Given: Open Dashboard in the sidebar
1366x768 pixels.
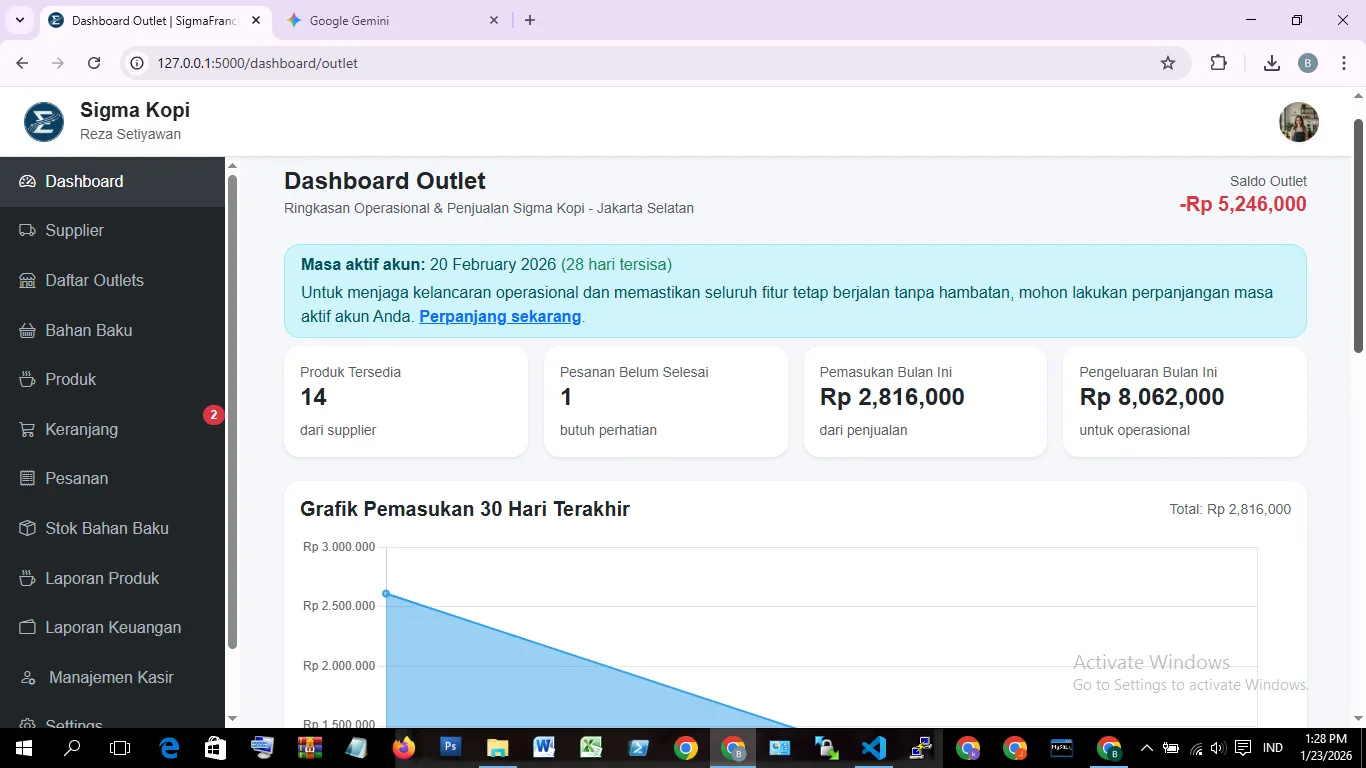Looking at the screenshot, I should 112,181.
